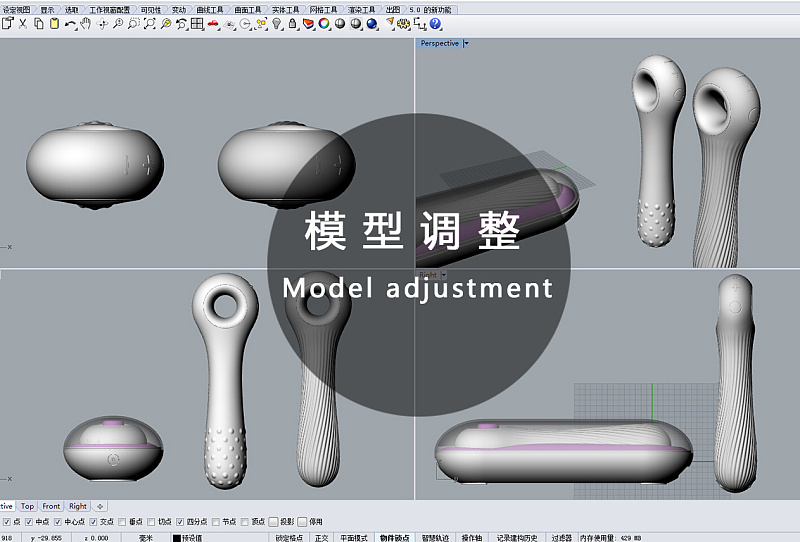The height and width of the screenshot is (542, 800).
Task: Open the color wheel icon
Action: (324, 23)
